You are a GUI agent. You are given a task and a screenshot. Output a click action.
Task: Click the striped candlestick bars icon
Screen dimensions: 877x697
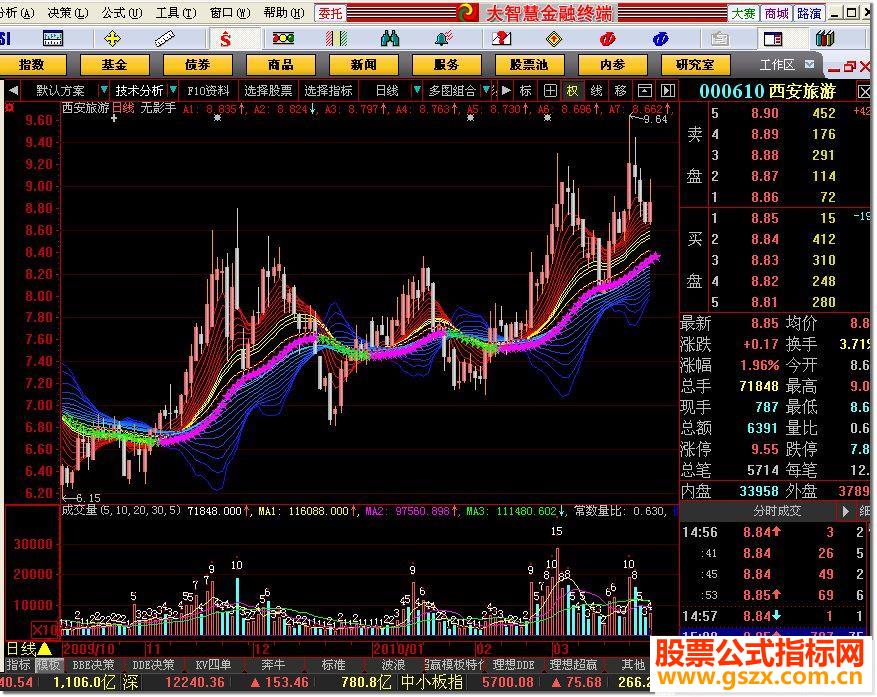tap(337, 38)
